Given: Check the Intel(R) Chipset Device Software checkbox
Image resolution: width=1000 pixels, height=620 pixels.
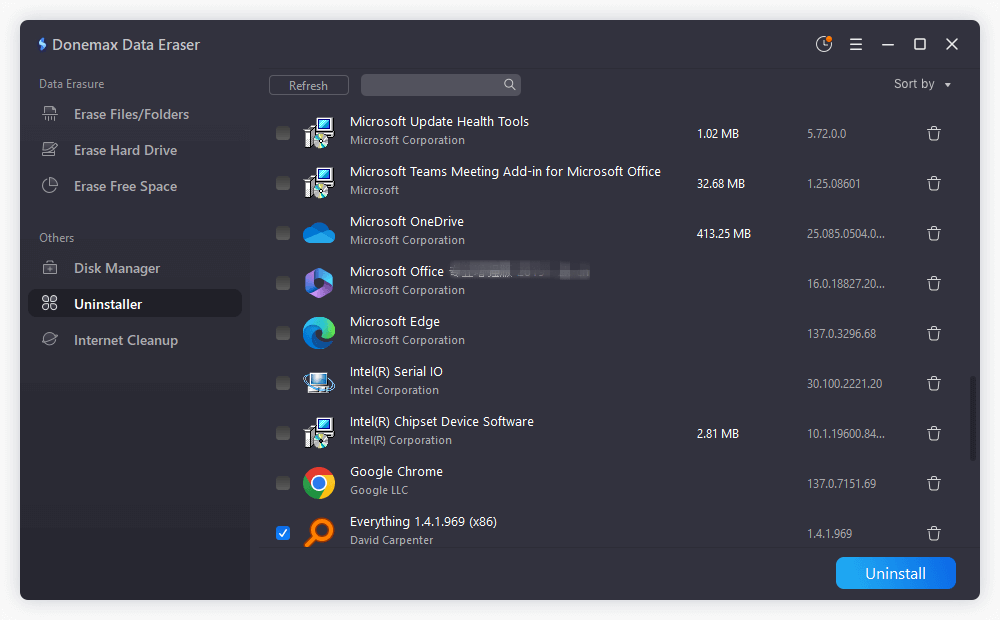Looking at the screenshot, I should point(283,434).
